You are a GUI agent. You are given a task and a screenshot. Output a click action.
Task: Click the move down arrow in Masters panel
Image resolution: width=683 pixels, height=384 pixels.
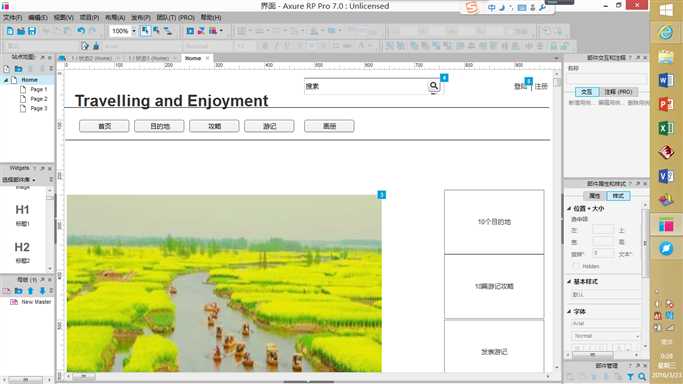42,290
